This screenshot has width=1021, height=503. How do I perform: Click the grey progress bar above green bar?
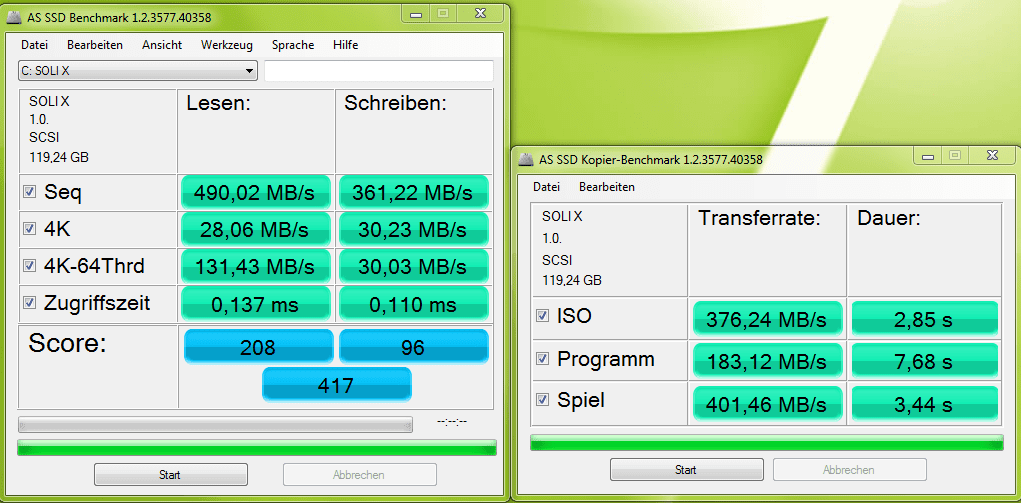(216, 425)
